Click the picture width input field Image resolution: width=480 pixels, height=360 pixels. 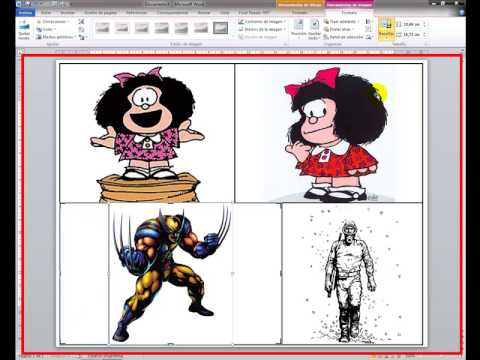[x=412, y=34]
